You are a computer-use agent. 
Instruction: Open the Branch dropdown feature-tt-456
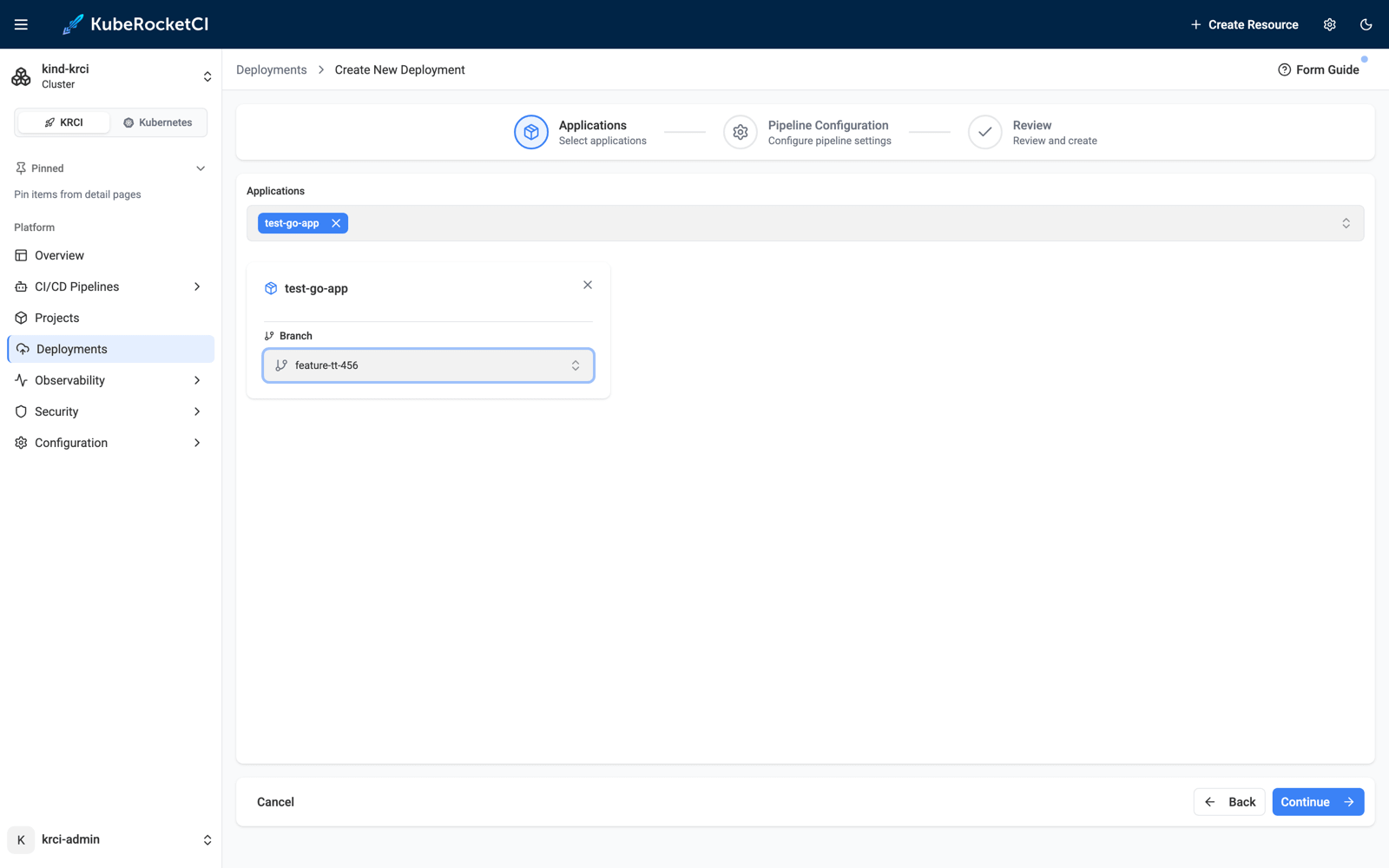pyautogui.click(x=428, y=365)
